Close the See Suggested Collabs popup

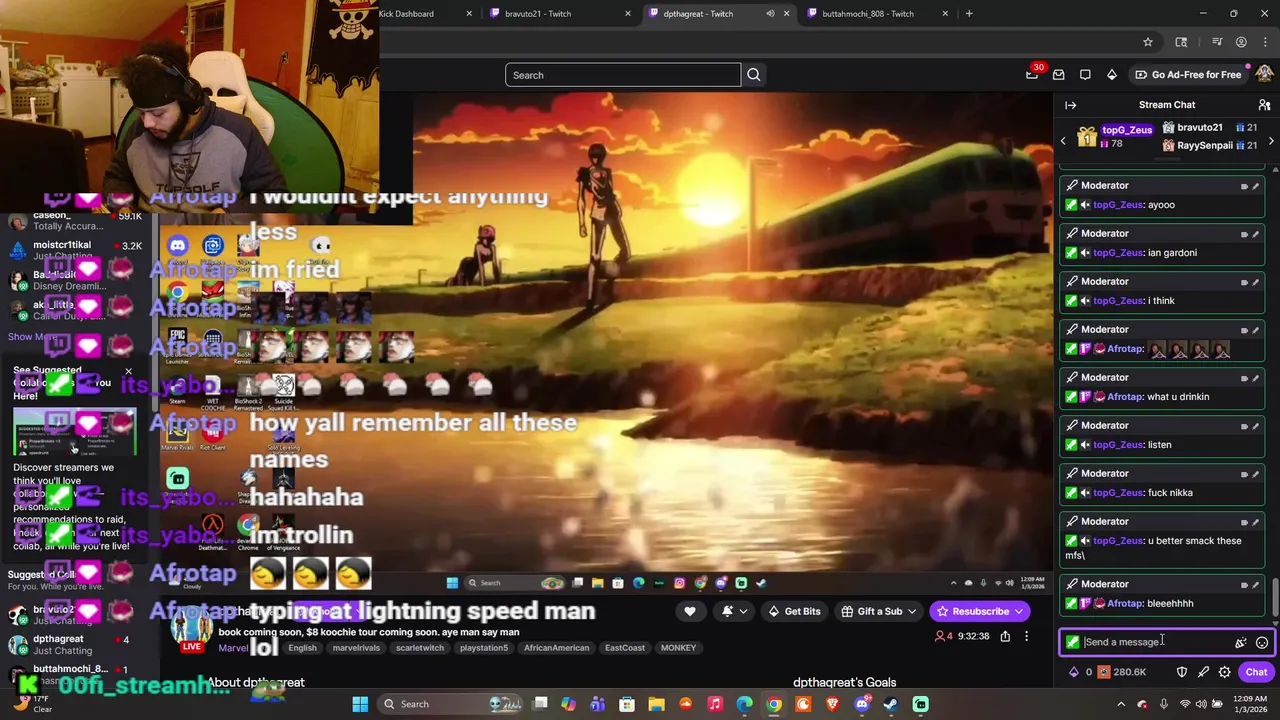point(128,372)
